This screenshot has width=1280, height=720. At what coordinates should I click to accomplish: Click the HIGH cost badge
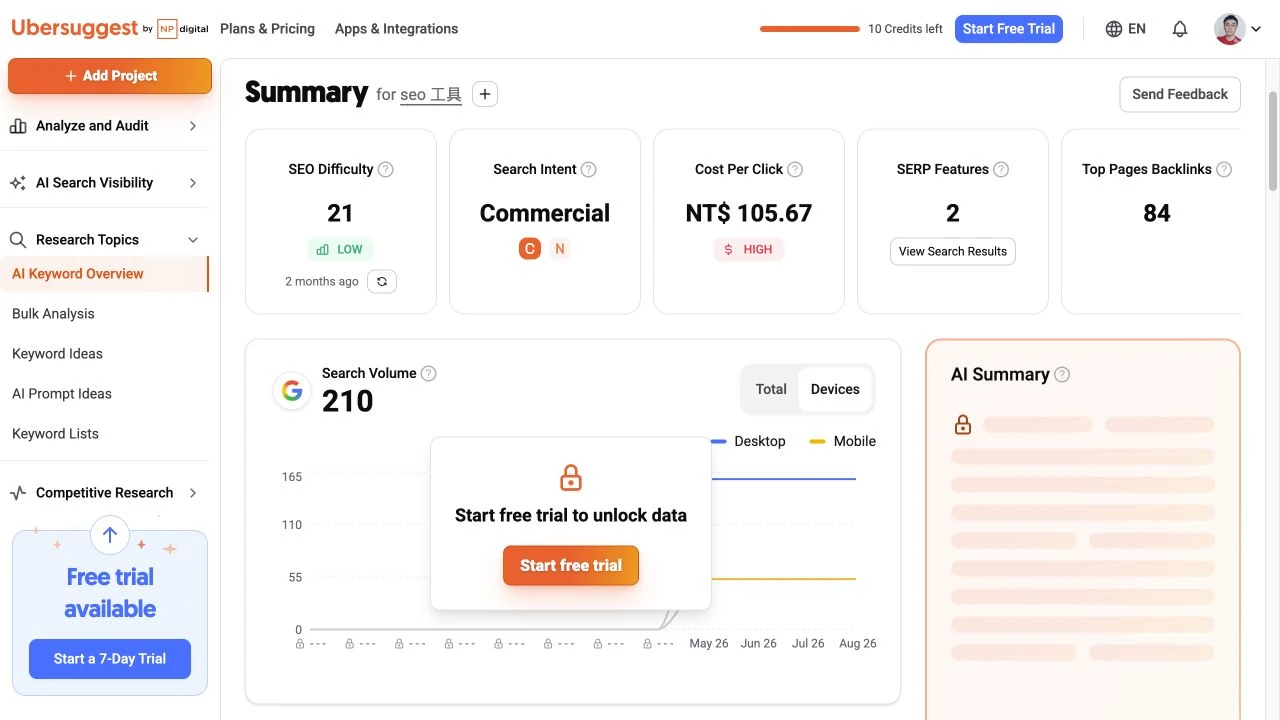point(748,249)
